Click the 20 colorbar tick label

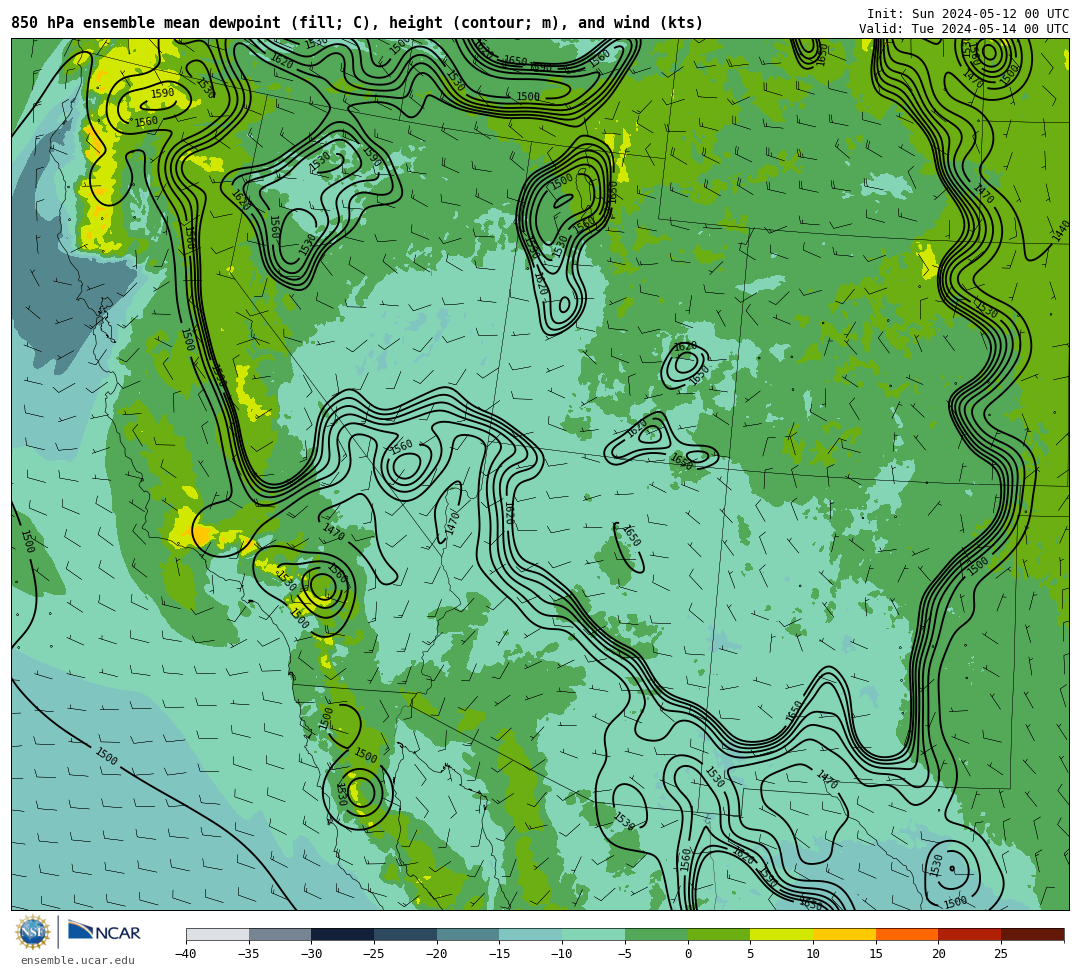coord(938,954)
